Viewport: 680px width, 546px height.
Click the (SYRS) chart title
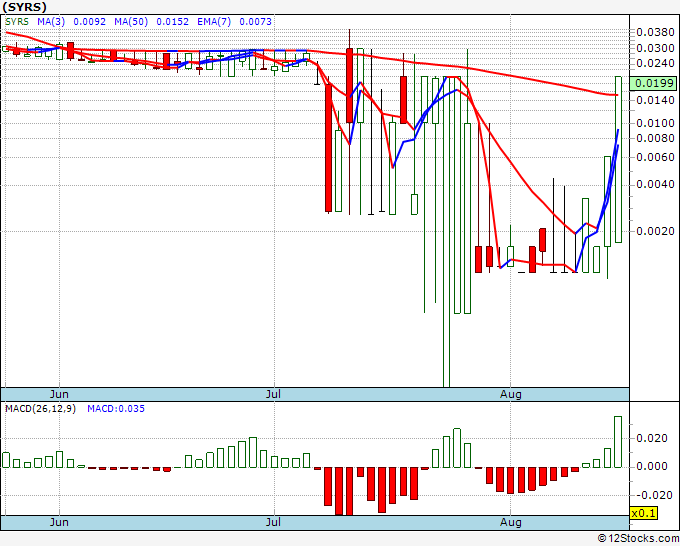(24, 7)
